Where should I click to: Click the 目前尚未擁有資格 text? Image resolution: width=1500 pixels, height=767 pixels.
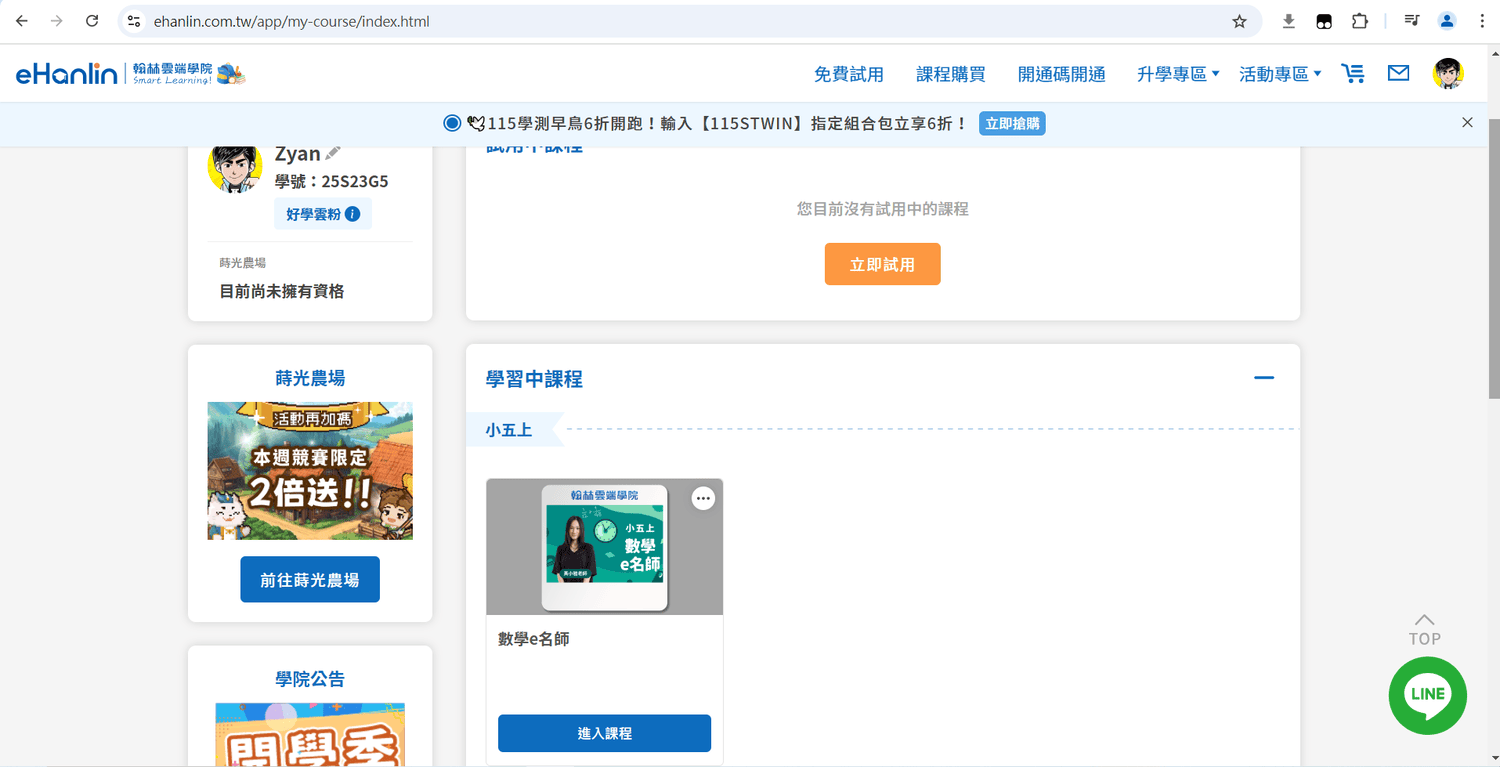pos(281,291)
